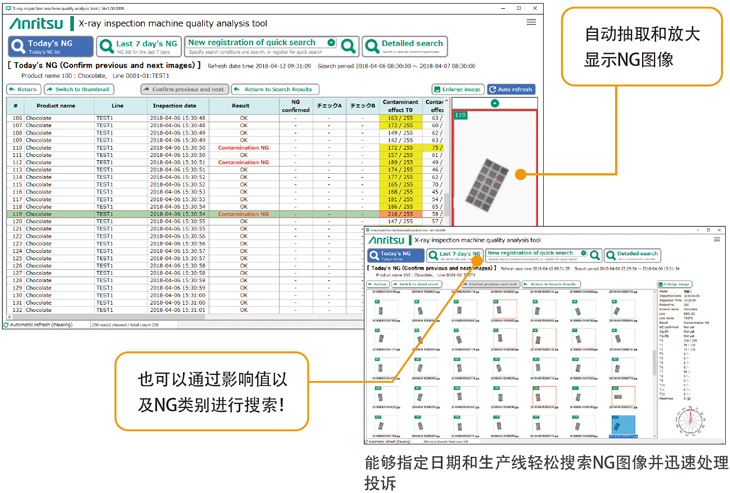Screen dimensions: 730x493
Task: Select highlighted row 119 Chocolate
Action: click(x=225, y=214)
